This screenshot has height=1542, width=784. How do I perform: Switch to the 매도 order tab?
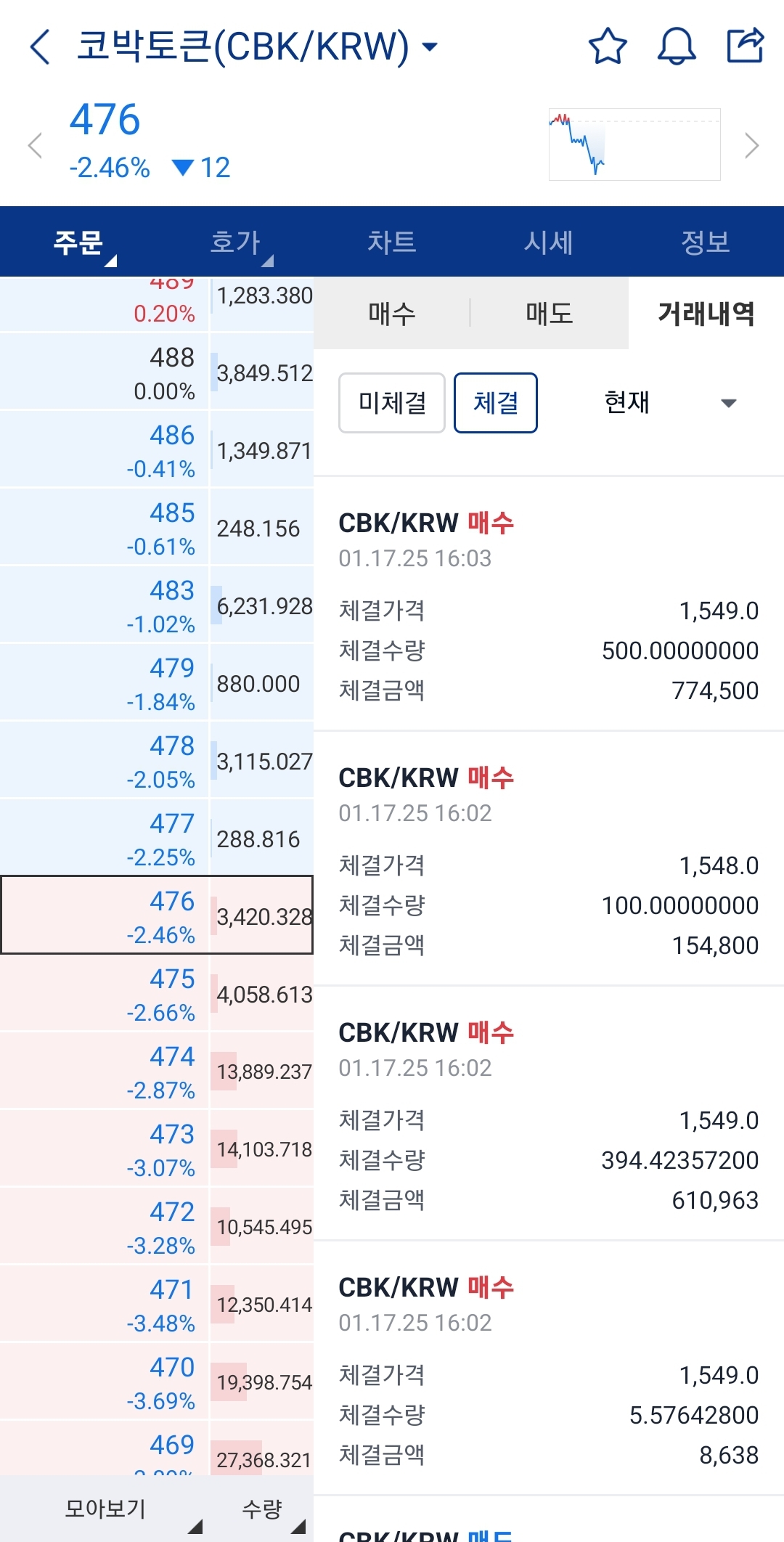click(x=550, y=314)
